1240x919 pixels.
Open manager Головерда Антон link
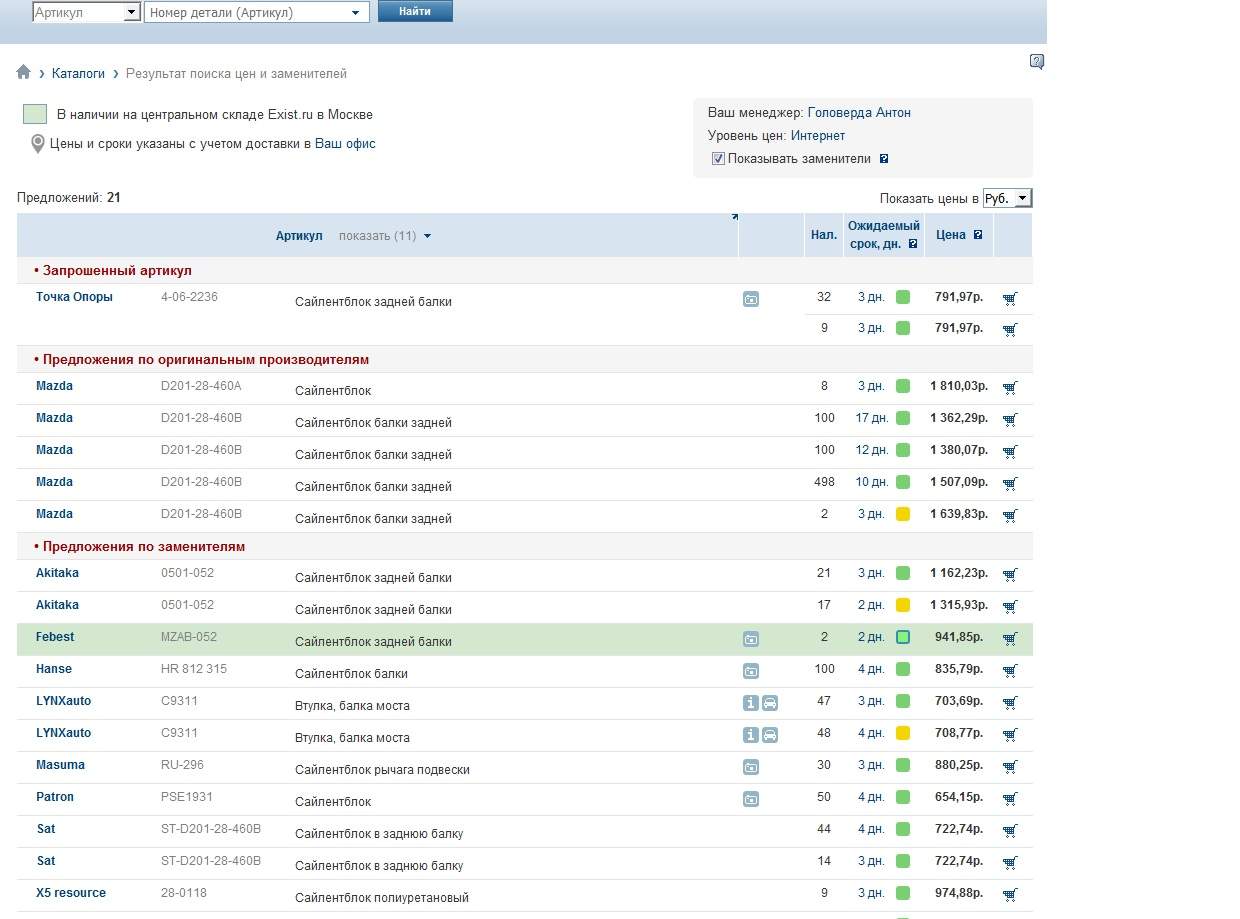click(x=859, y=113)
